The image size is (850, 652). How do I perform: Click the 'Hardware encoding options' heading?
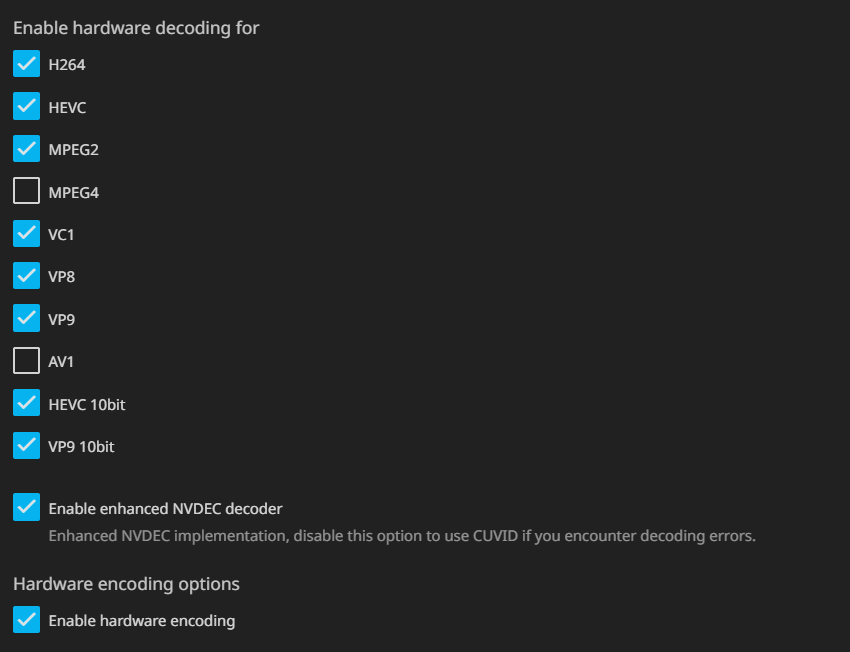[x=126, y=583]
